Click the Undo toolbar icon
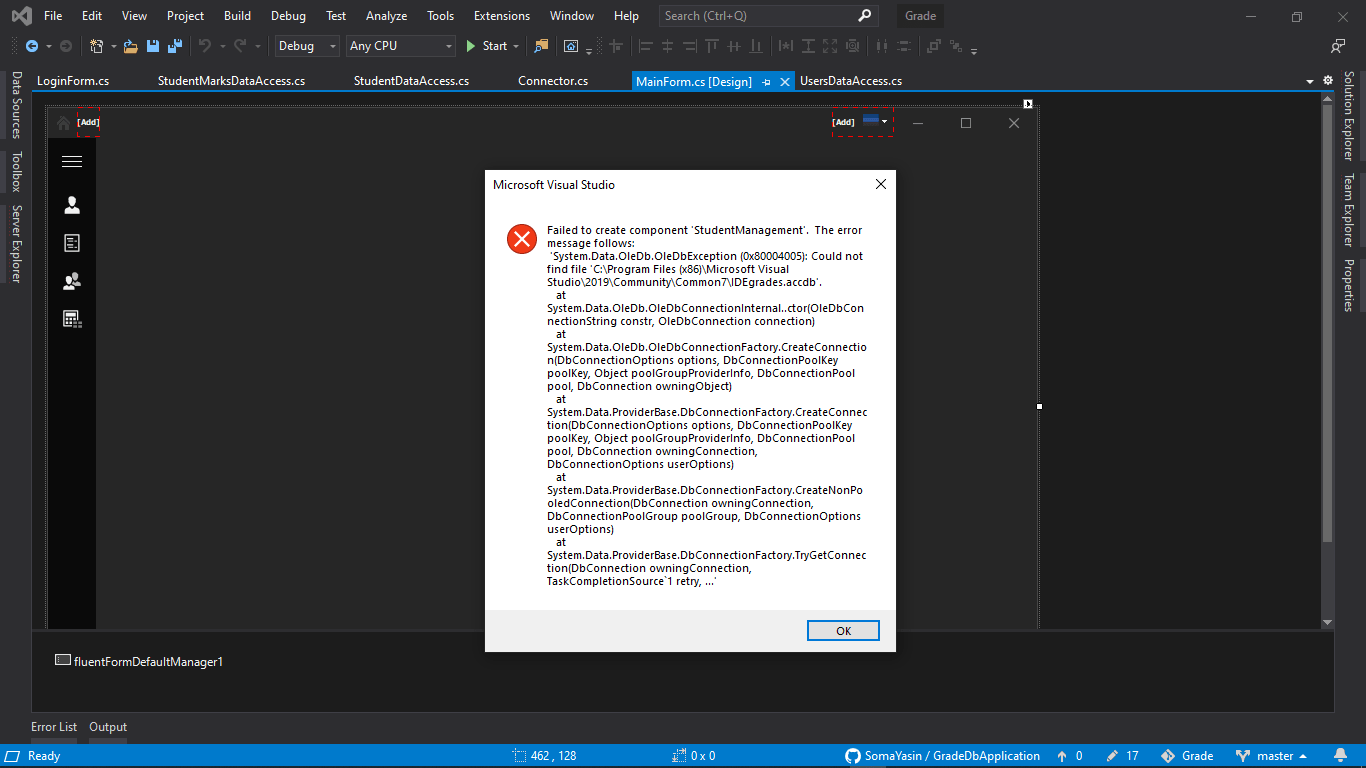The width and height of the screenshot is (1366, 768). click(x=205, y=46)
